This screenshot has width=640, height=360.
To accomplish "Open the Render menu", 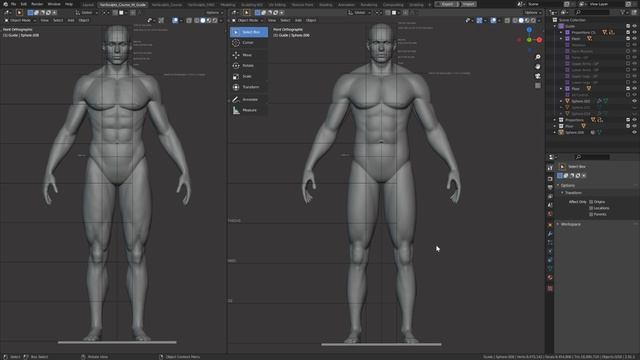I will click(x=37, y=4).
